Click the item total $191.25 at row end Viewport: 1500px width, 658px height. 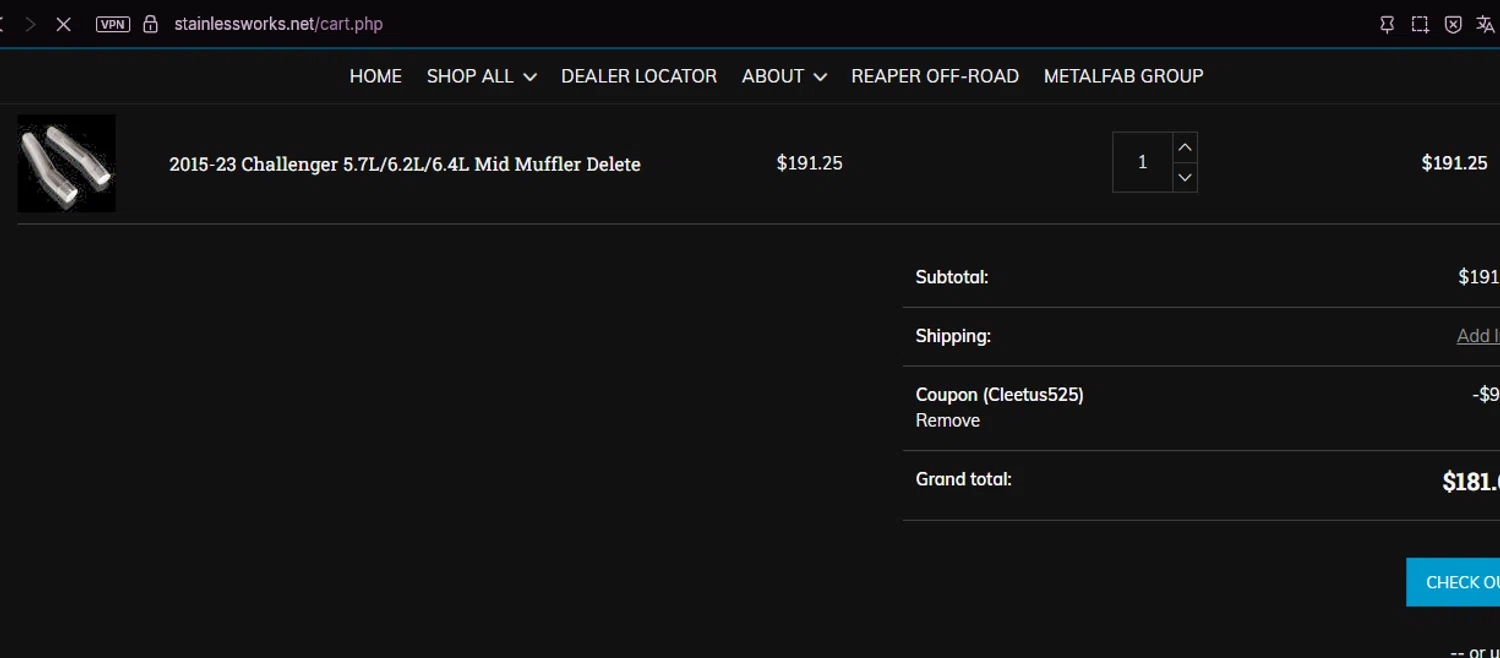(x=1455, y=163)
